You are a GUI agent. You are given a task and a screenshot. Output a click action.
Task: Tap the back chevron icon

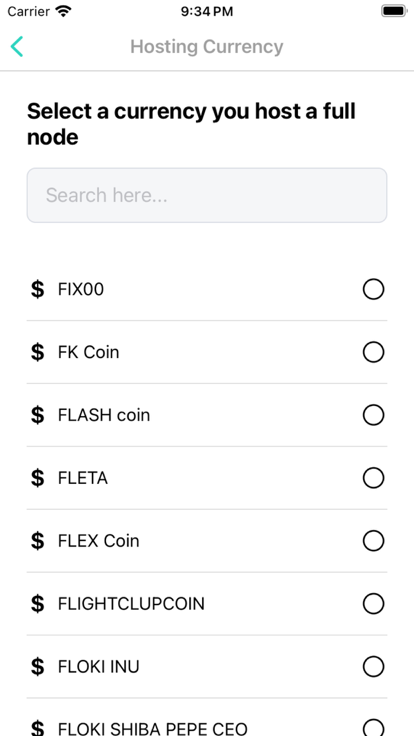(x=17, y=46)
